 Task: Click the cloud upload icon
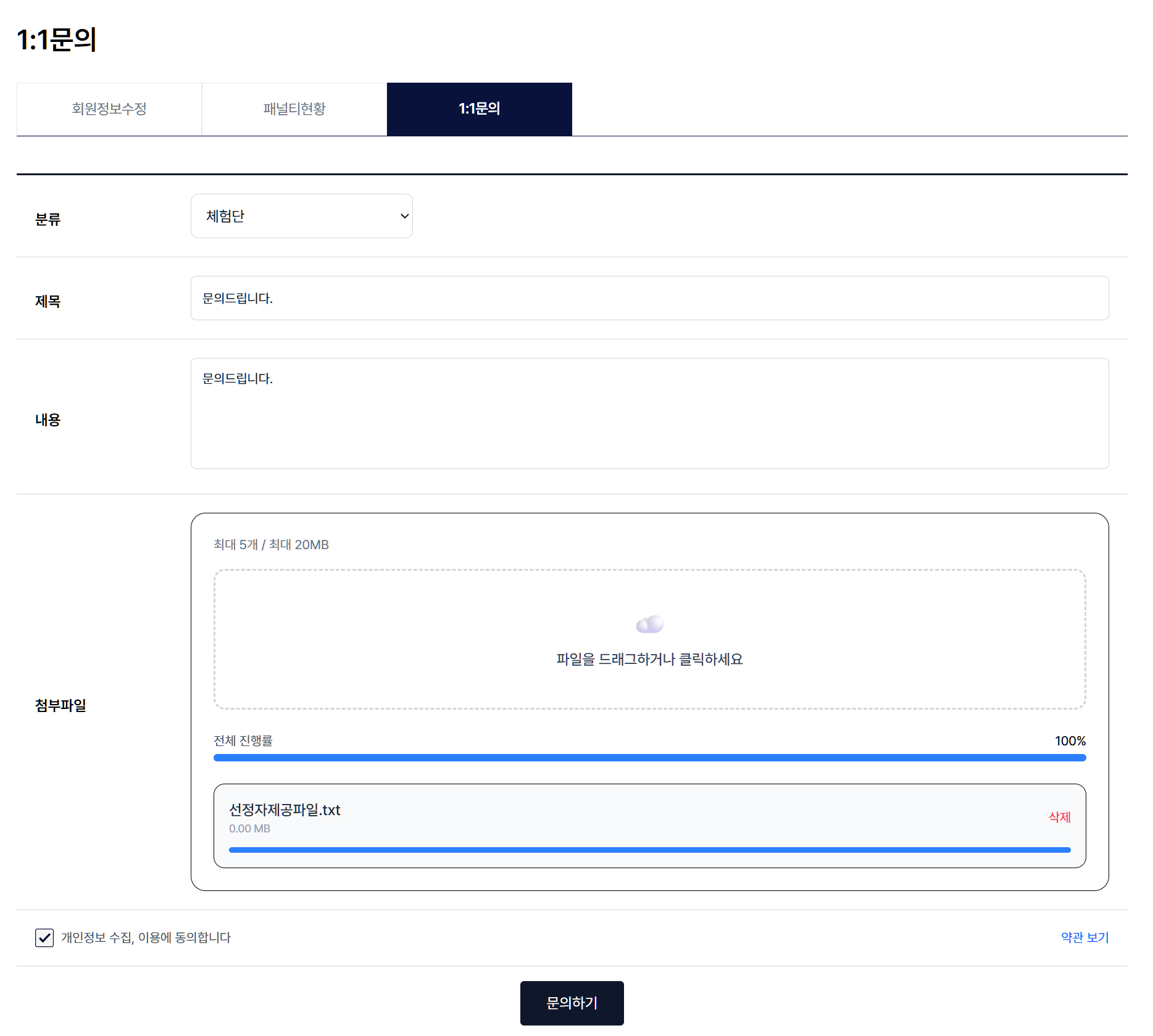(649, 624)
